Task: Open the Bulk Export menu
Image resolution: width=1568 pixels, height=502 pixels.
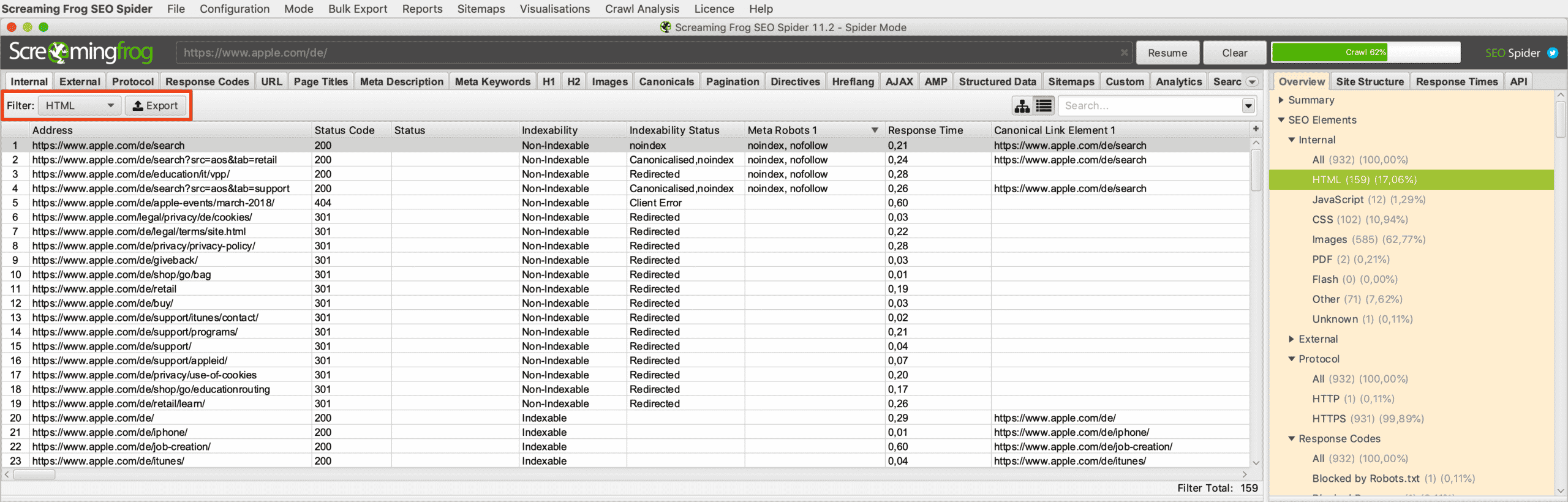Action: pyautogui.click(x=358, y=9)
